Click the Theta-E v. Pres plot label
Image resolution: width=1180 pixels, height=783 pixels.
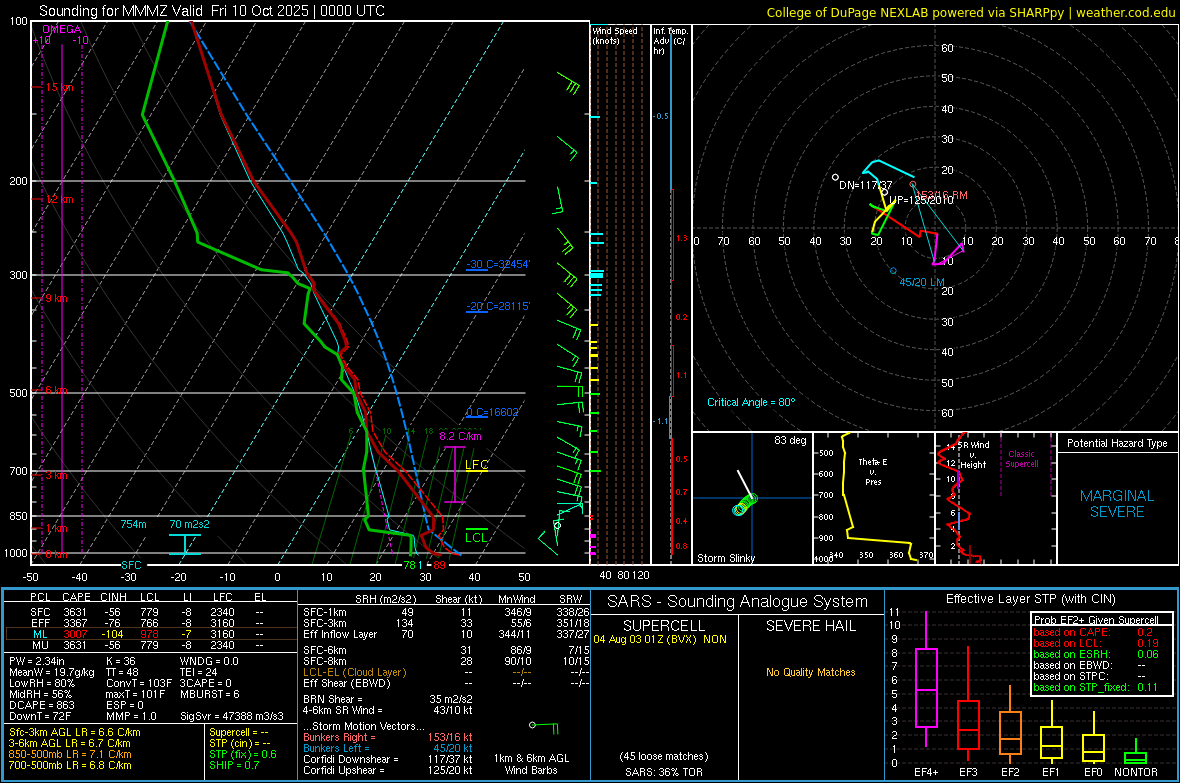click(x=873, y=471)
